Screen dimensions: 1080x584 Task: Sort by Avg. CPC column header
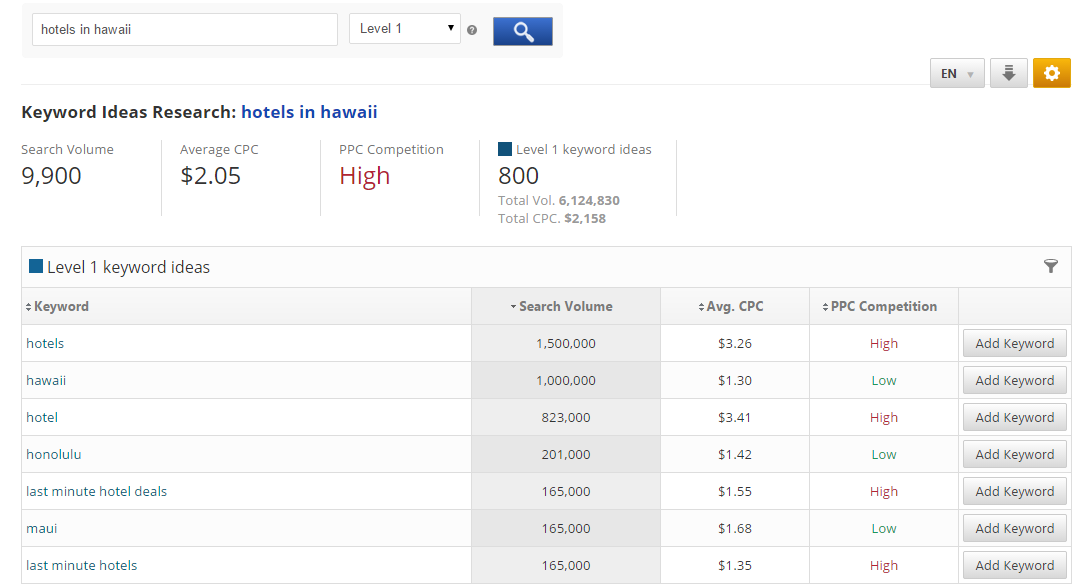(x=735, y=307)
